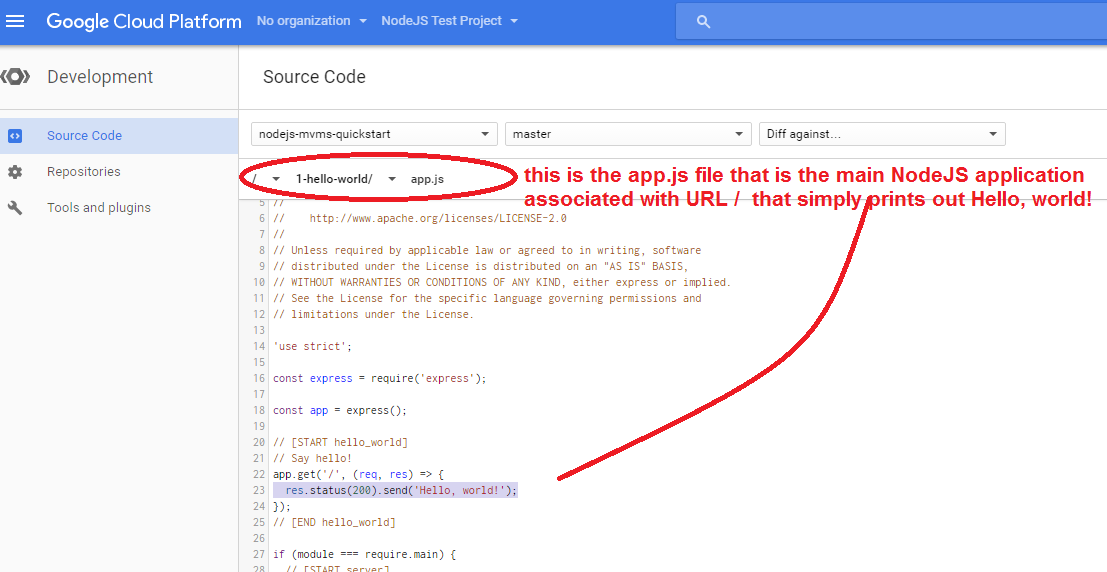The width and height of the screenshot is (1107, 572).
Task: Expand the root folder path arrow
Action: 276,179
